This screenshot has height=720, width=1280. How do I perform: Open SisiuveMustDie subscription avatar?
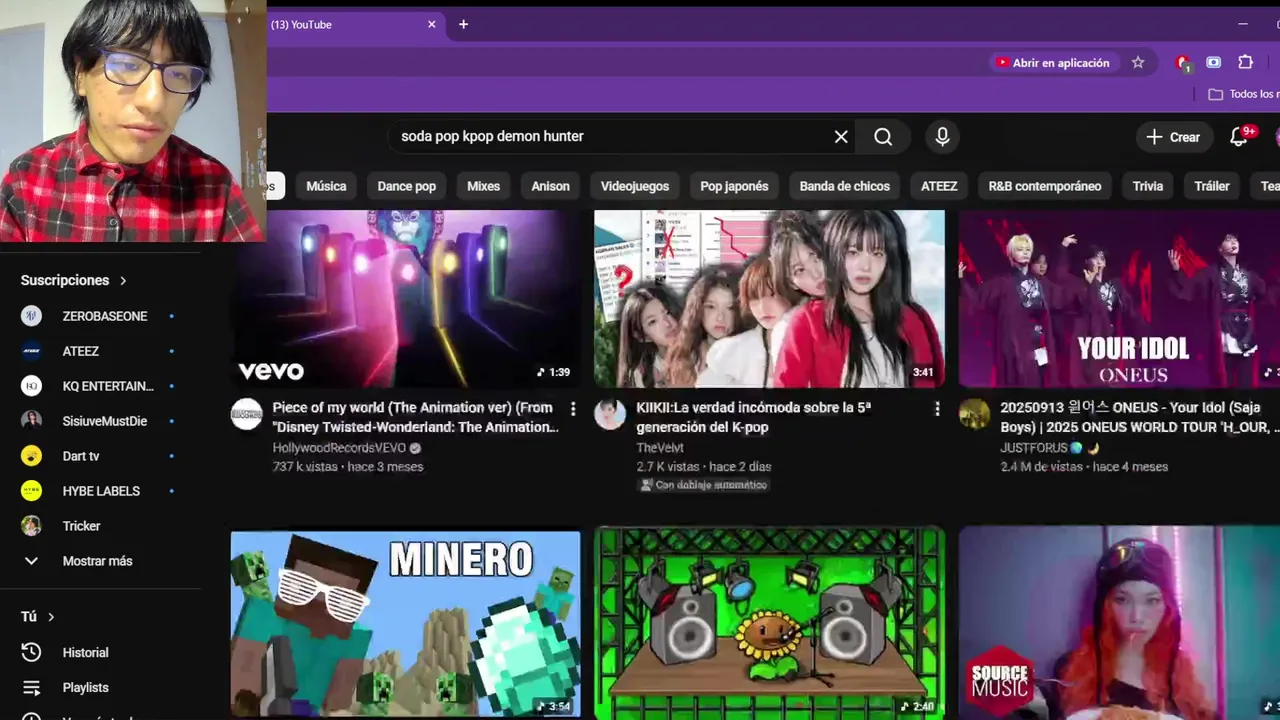coord(32,421)
